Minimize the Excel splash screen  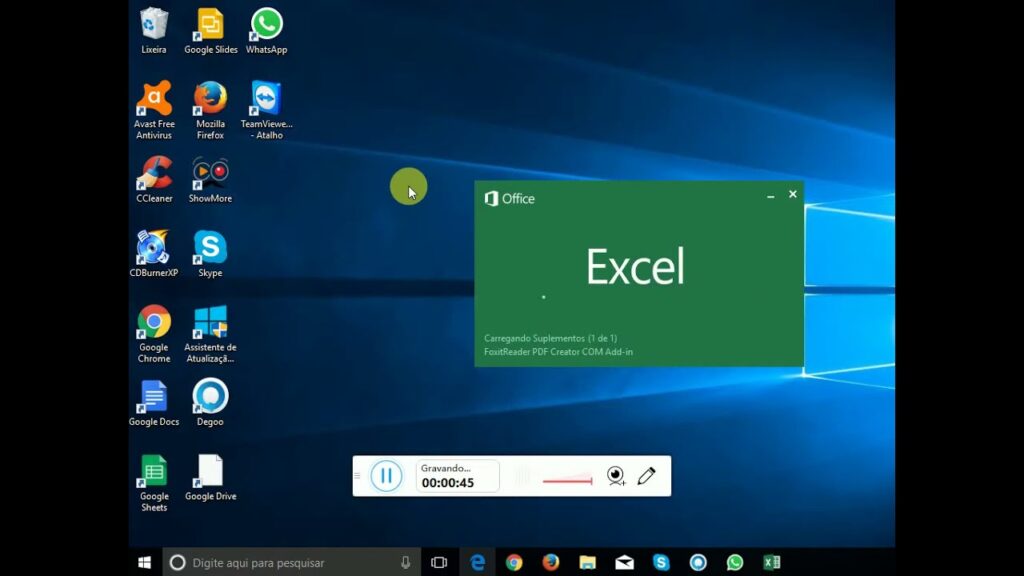(771, 195)
